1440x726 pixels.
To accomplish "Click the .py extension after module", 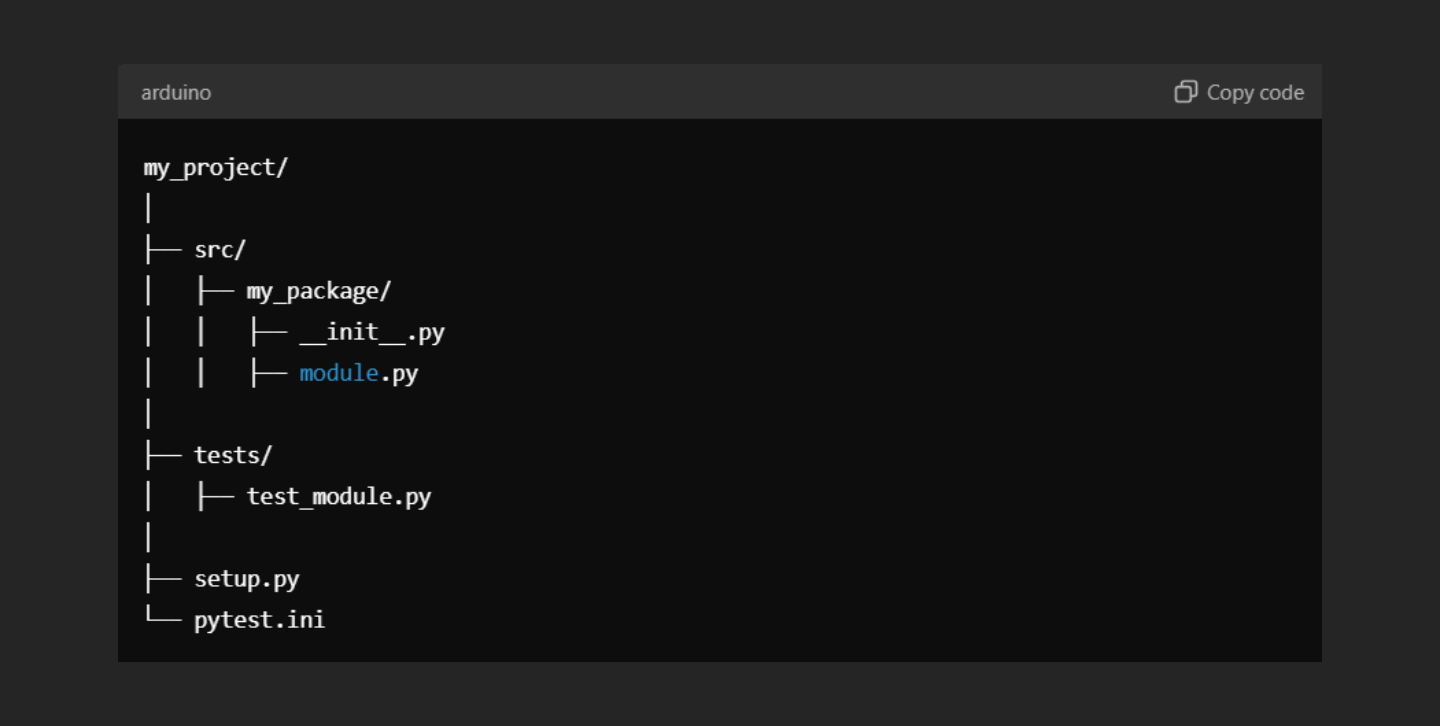I will [399, 374].
